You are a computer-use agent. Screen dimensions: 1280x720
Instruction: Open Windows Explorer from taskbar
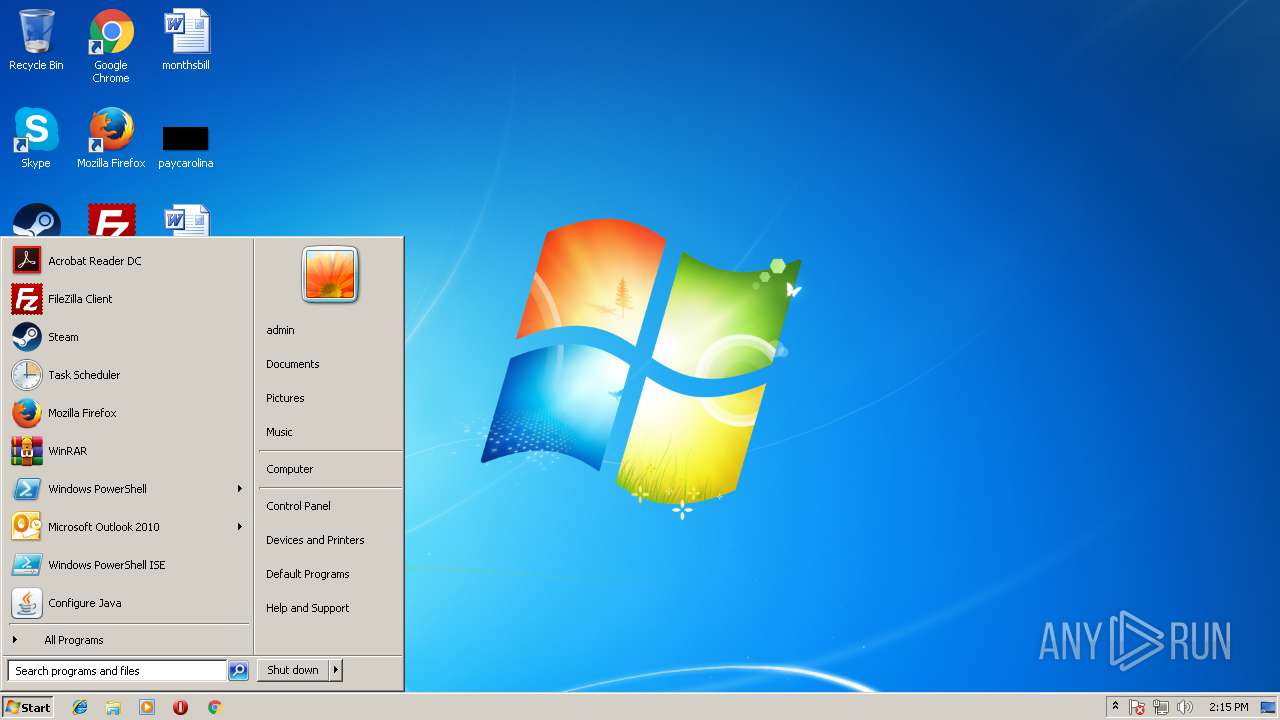pos(113,707)
